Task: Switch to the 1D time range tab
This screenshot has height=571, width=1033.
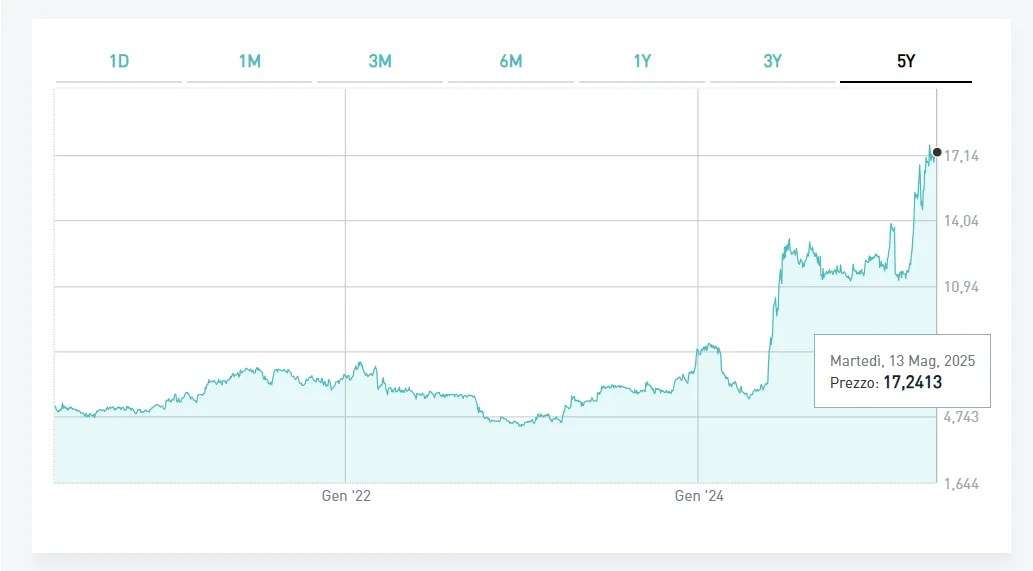Action: pos(119,61)
